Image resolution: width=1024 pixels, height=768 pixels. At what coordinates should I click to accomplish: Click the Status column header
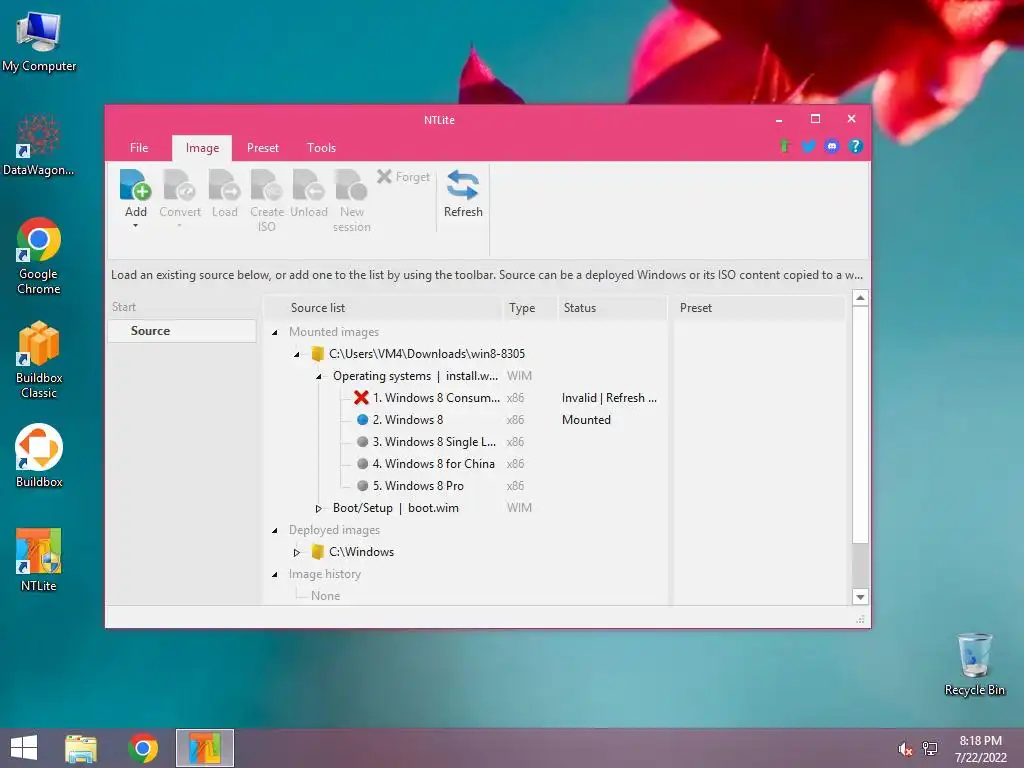[x=611, y=308]
